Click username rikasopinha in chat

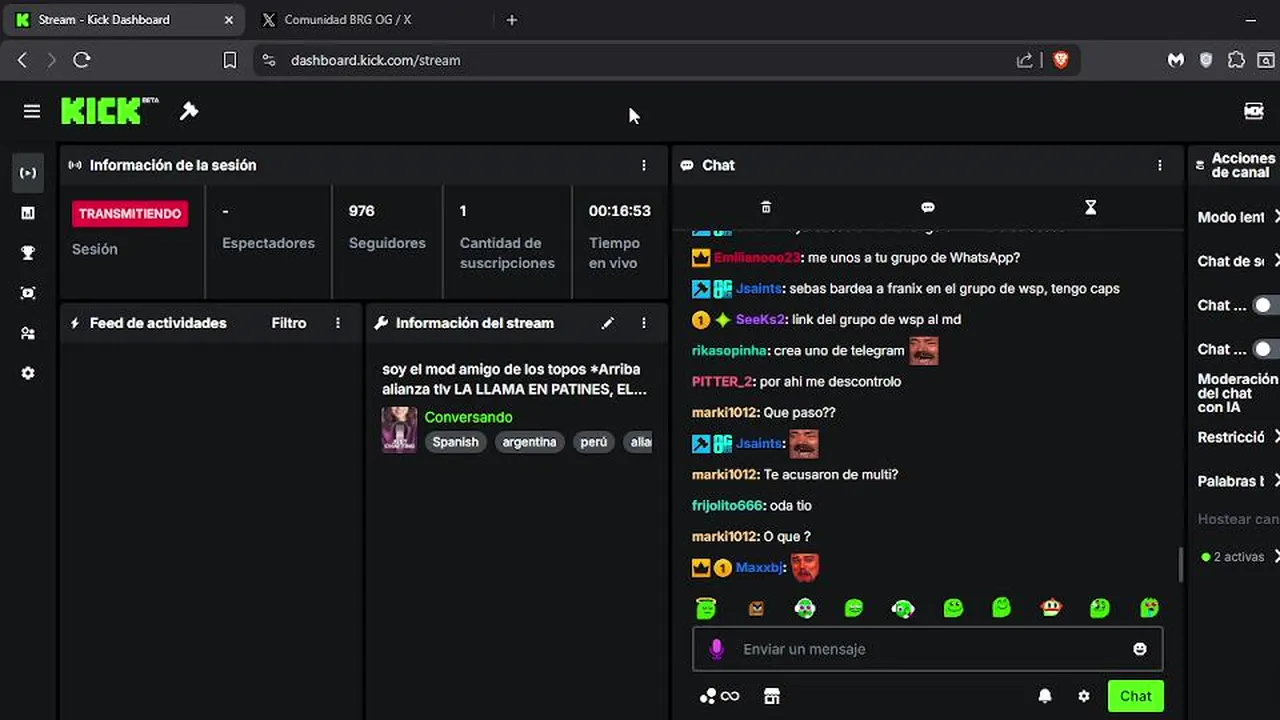pos(729,351)
